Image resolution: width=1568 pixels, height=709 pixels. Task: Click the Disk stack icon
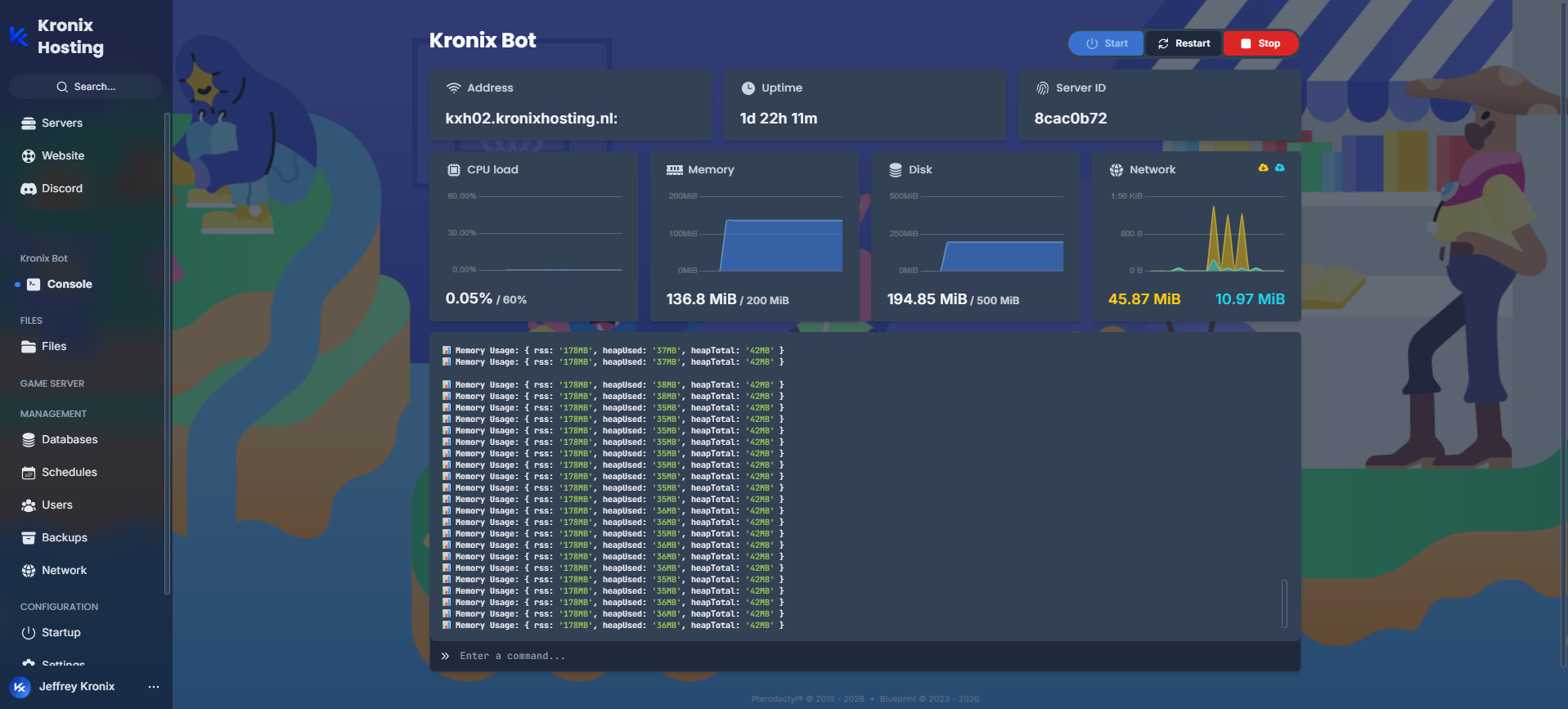[x=896, y=169]
